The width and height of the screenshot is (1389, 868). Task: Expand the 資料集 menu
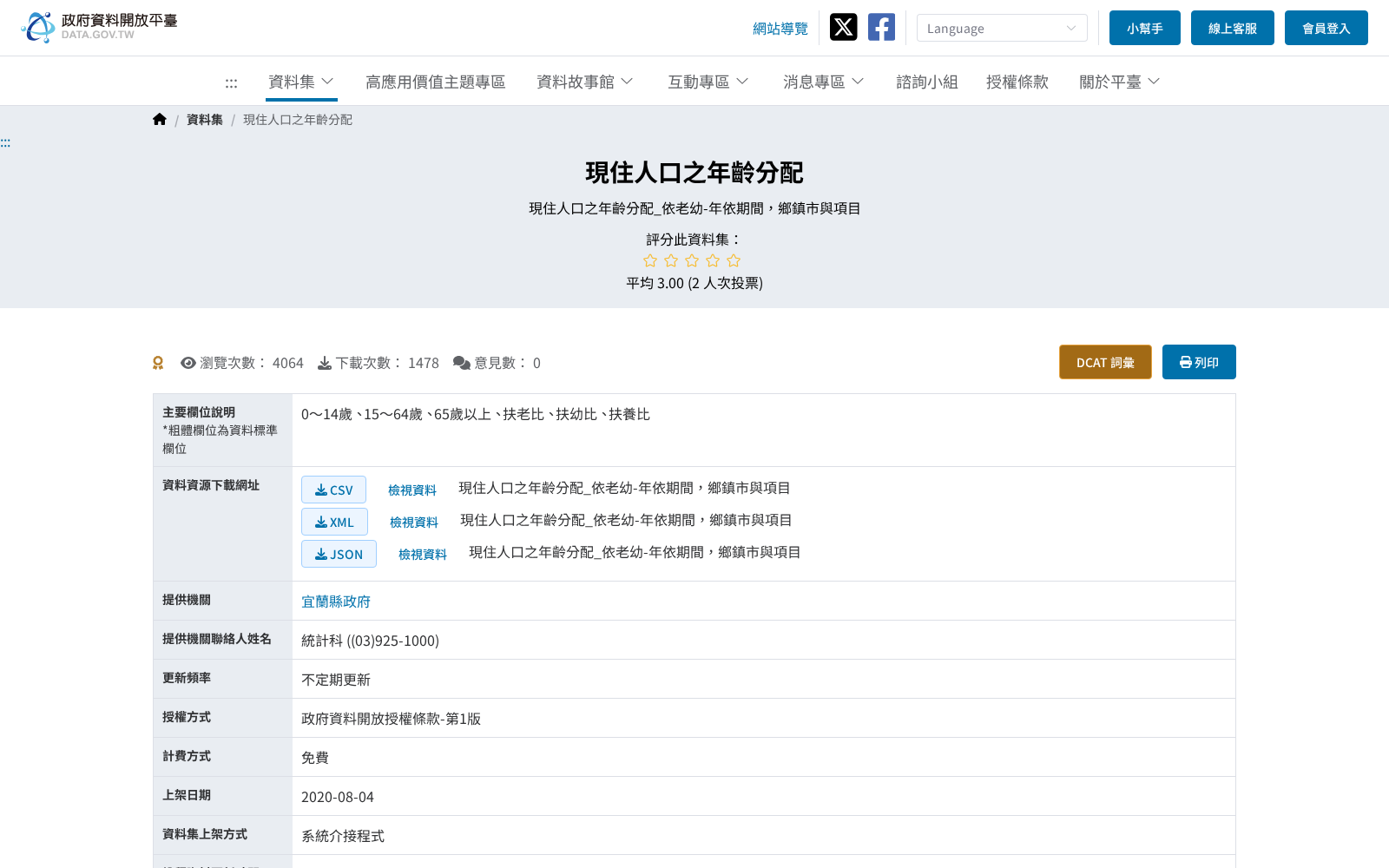(x=301, y=82)
